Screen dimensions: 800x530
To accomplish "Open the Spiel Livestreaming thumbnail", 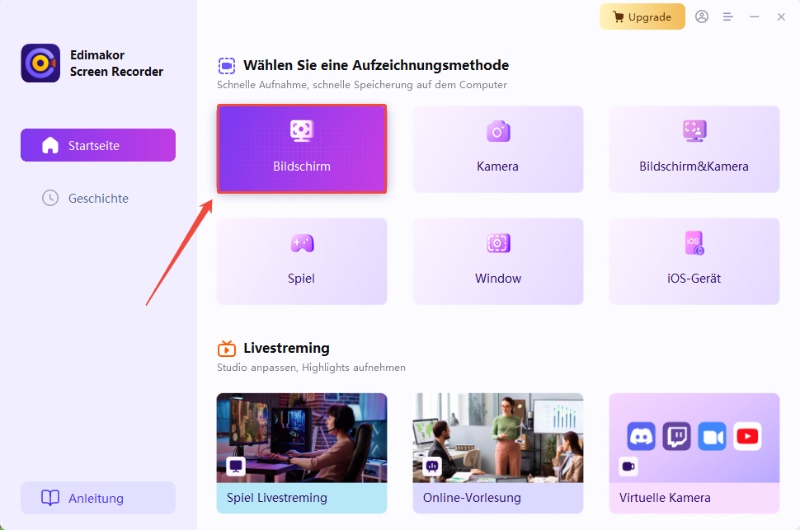I will click(x=301, y=438).
